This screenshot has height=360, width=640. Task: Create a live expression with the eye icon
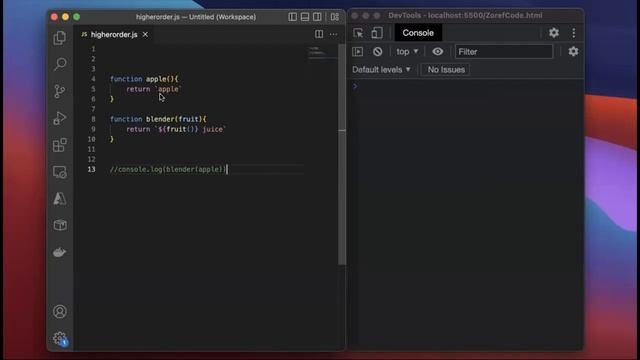[438, 51]
